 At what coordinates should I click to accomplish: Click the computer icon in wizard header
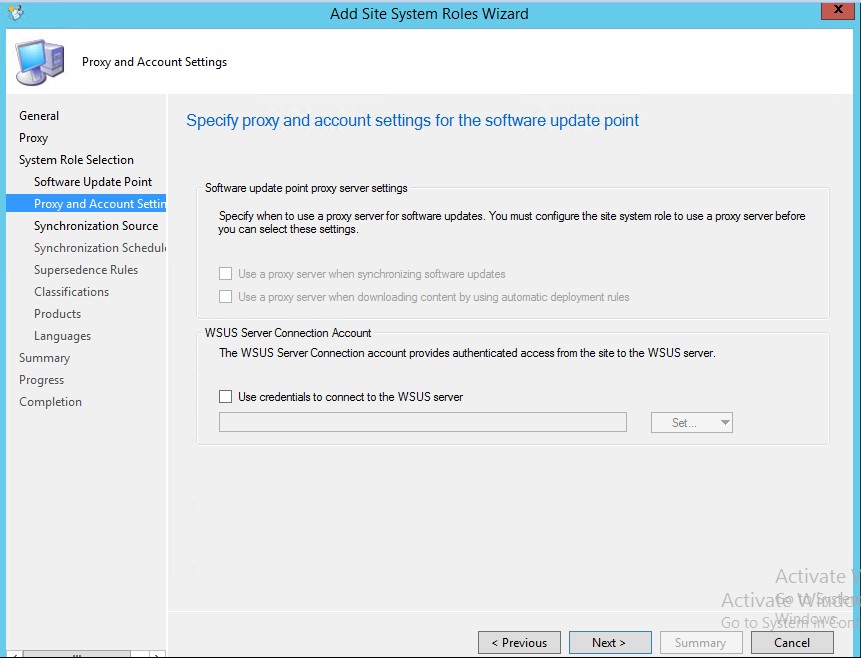pyautogui.click(x=40, y=62)
